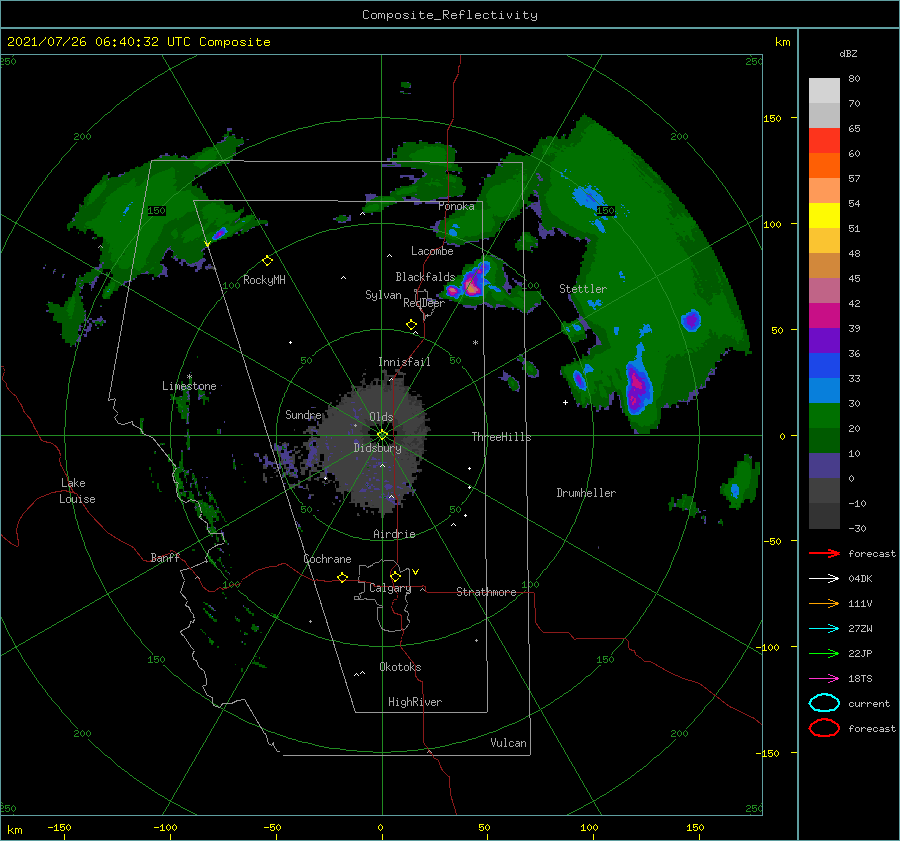Click the yellow diamond marker above Calgary label
Image resolution: width=900 pixels, height=841 pixels.
(395, 576)
